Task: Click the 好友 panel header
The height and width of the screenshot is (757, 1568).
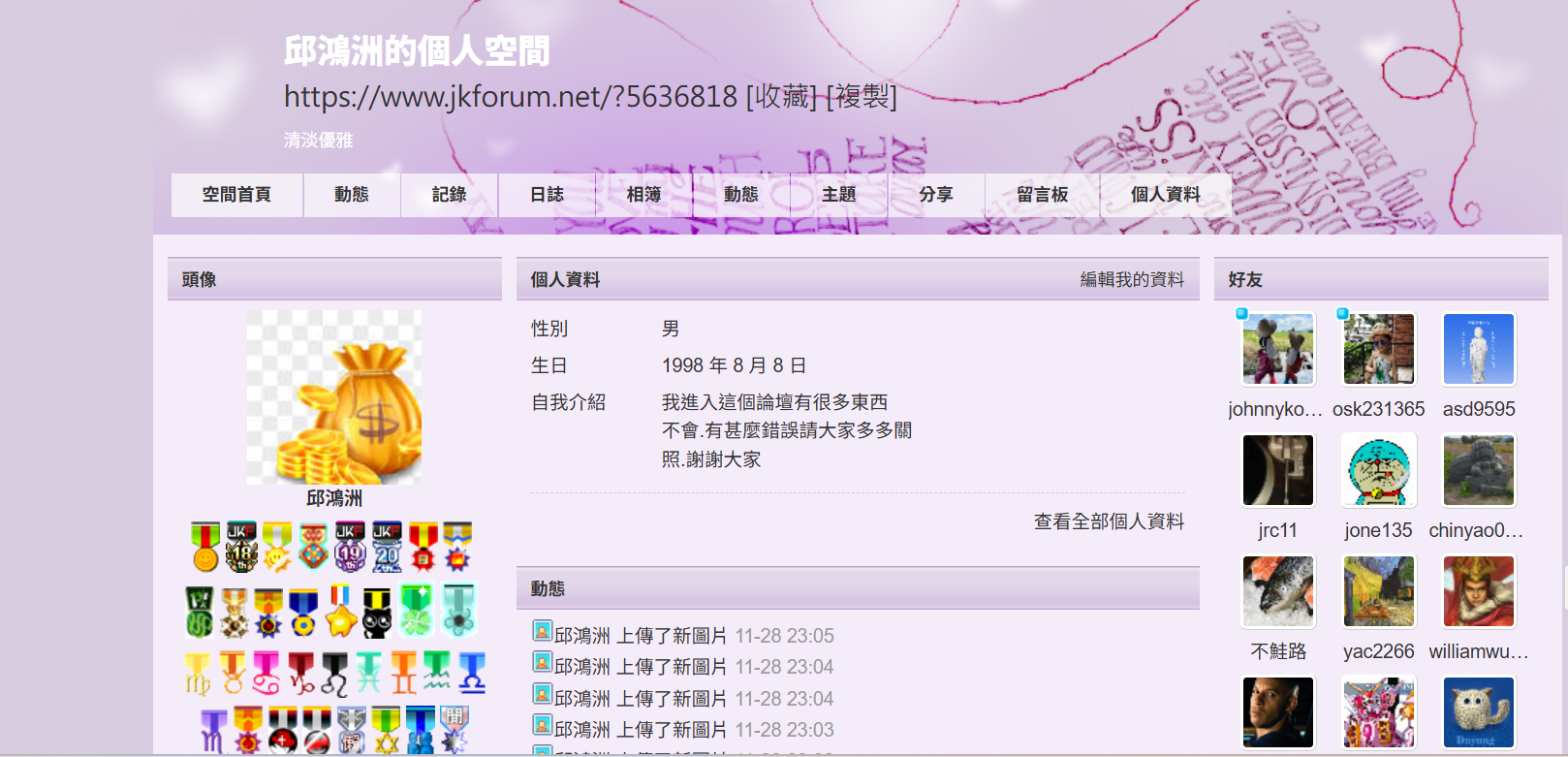Action: click(x=1381, y=279)
